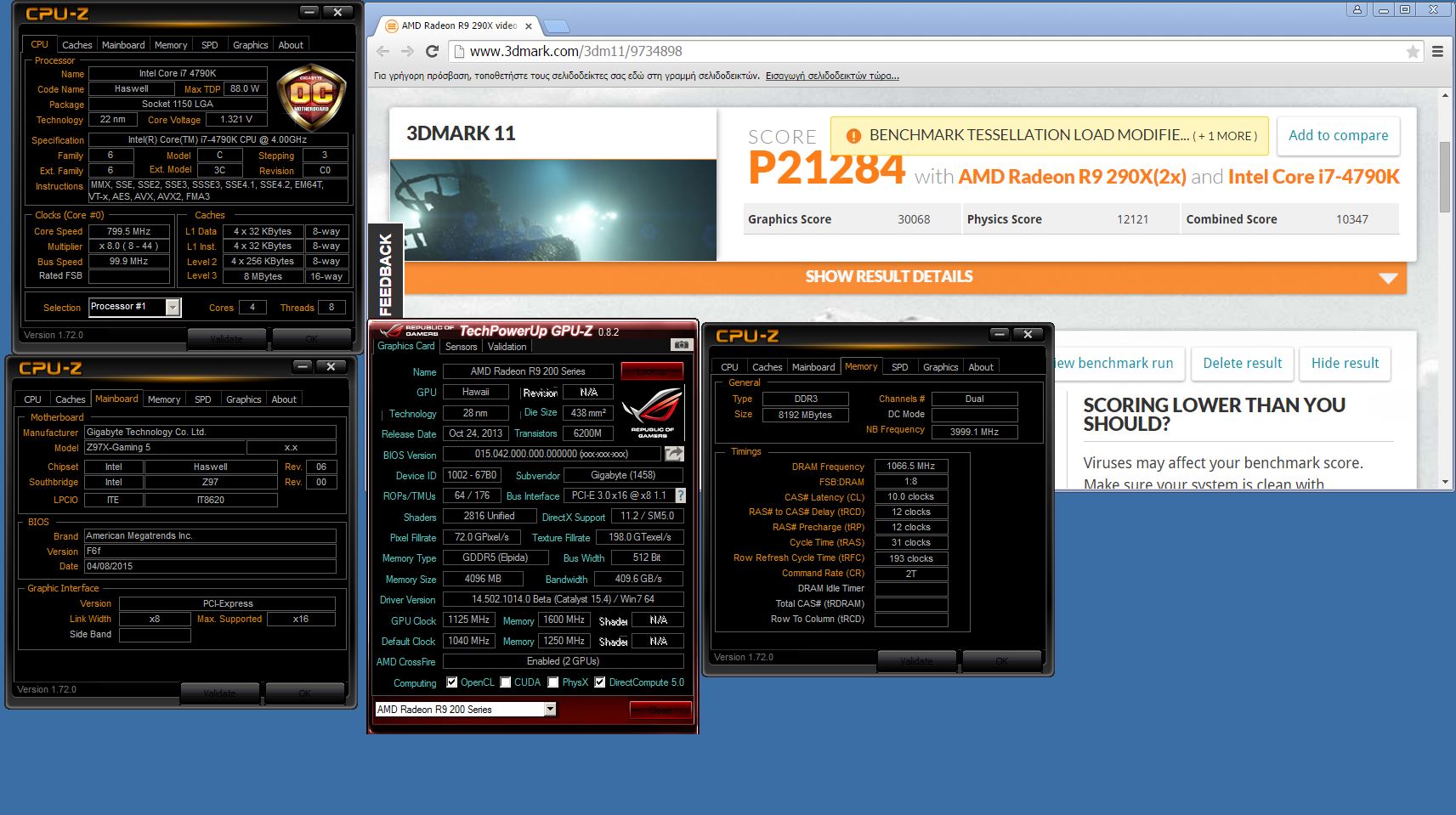Click the 3DMark 11 result thumbnail
The image size is (1456, 815).
tap(553, 210)
